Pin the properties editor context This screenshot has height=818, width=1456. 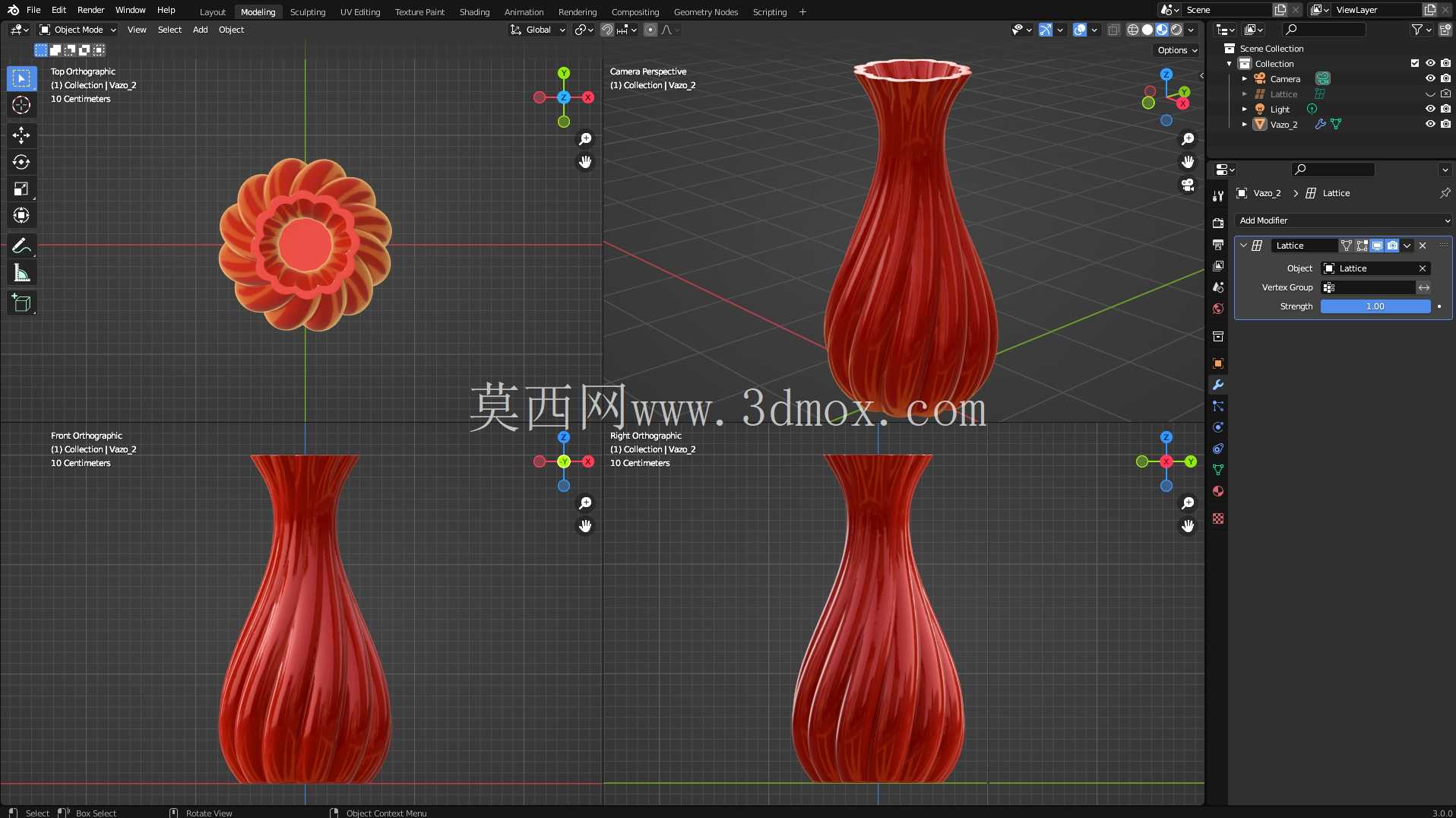(x=1445, y=193)
